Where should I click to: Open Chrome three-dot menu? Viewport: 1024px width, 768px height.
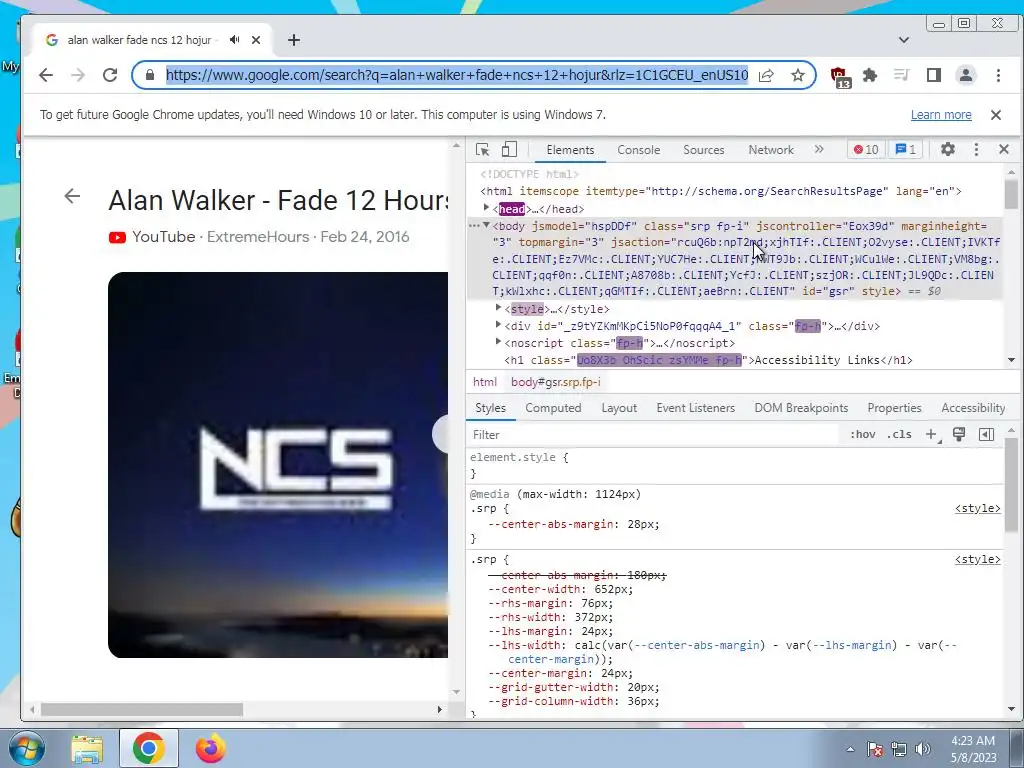[998, 75]
